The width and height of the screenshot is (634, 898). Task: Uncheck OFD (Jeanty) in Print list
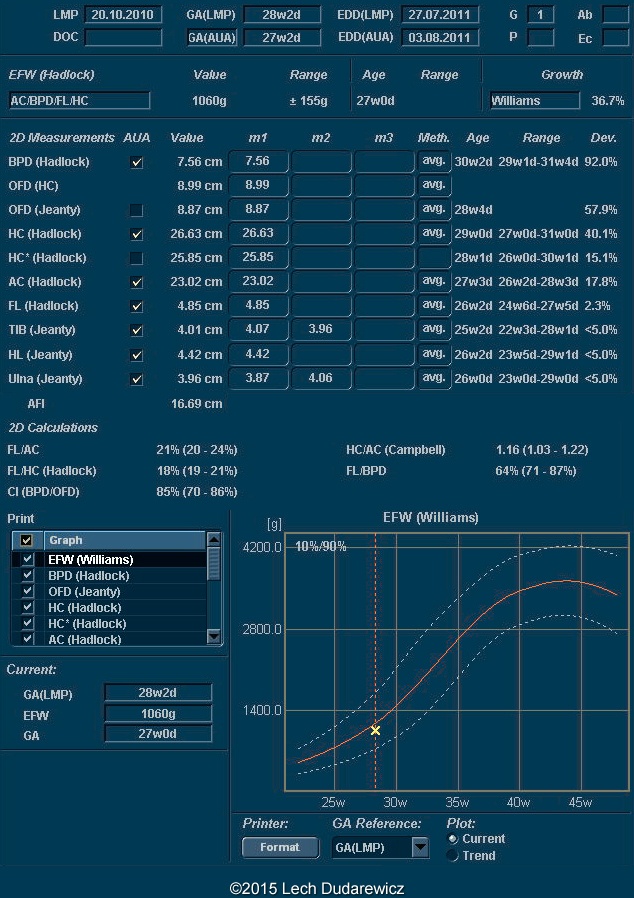[27, 591]
